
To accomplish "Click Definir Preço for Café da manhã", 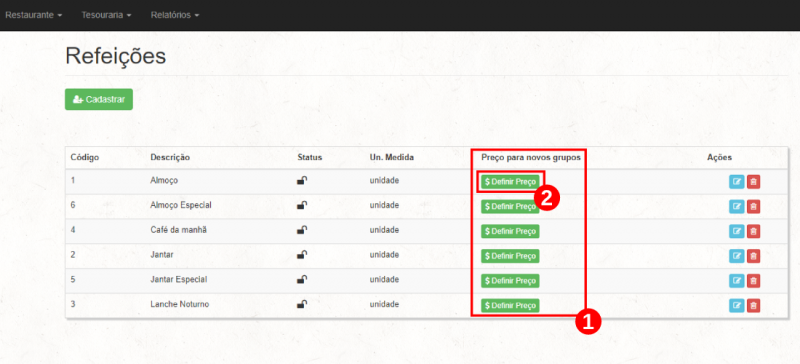I will click(510, 231).
